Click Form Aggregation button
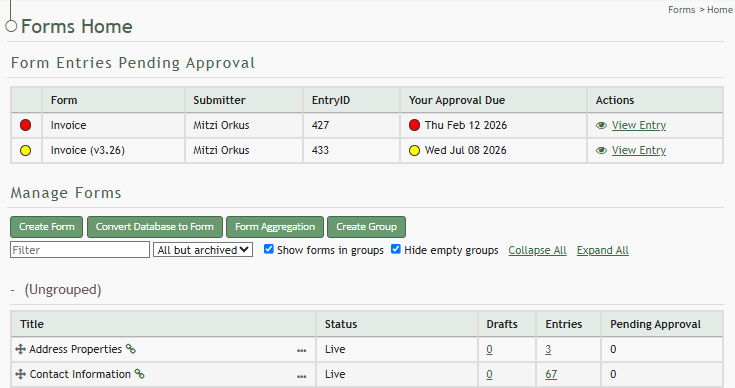Screen dimensions: 735x388 coord(275,227)
